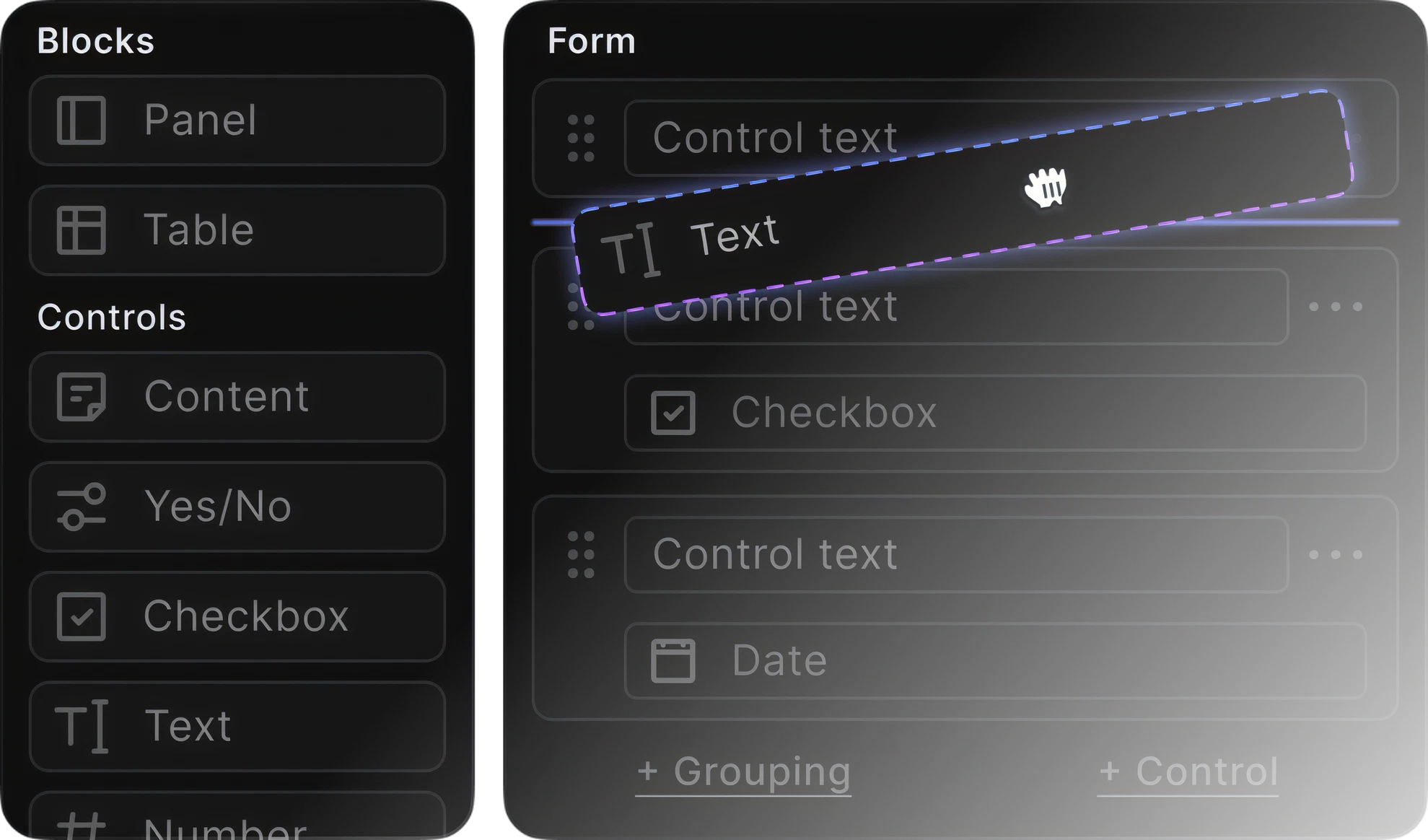Click the Table block grid icon
This screenshot has height=840, width=1428.
point(82,230)
